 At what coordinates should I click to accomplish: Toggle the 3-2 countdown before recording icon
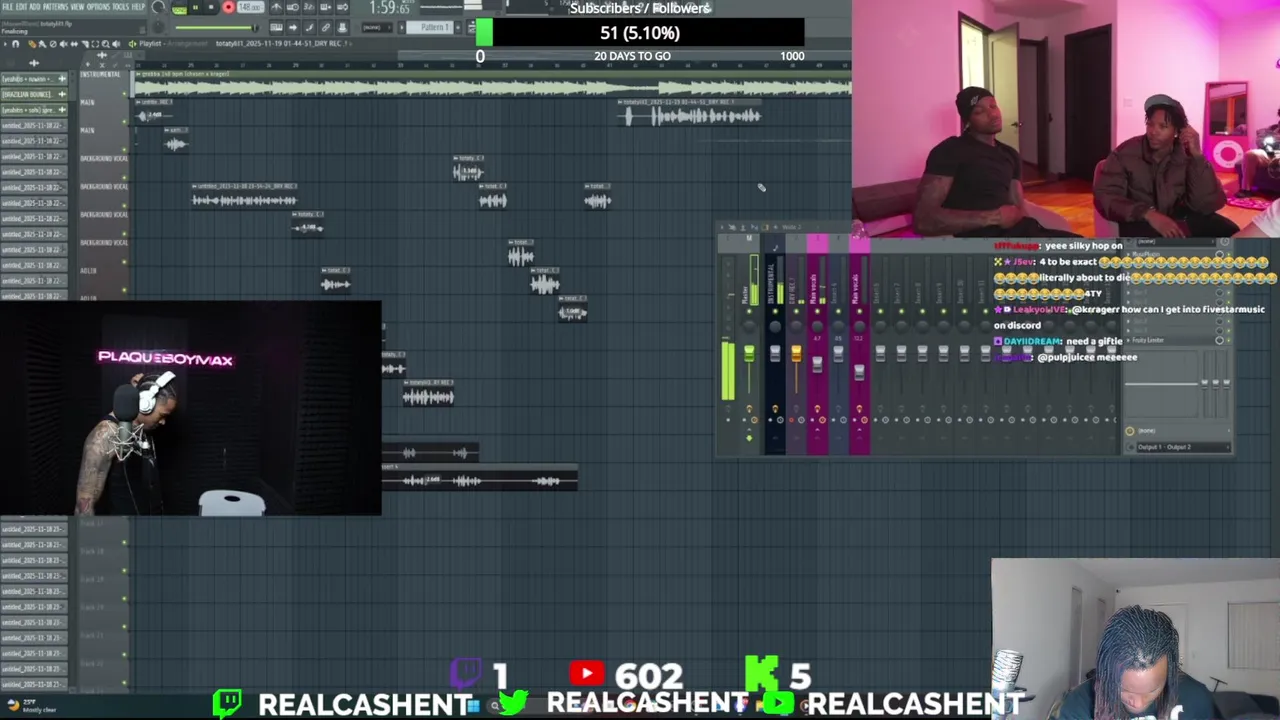[x=308, y=7]
